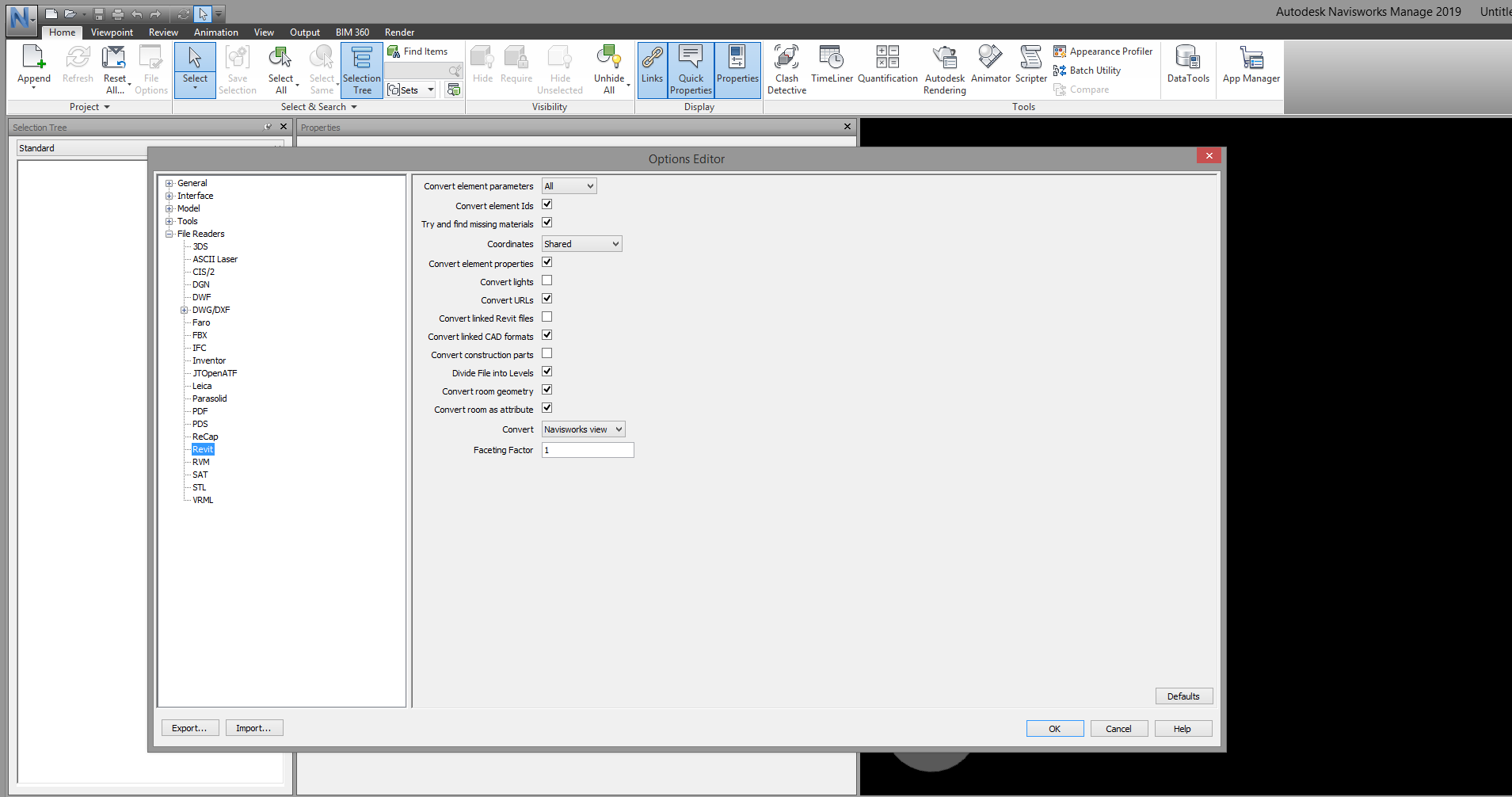Image resolution: width=1512 pixels, height=797 pixels.
Task: Start the Autodesk Rendering tool
Action: tap(944, 69)
